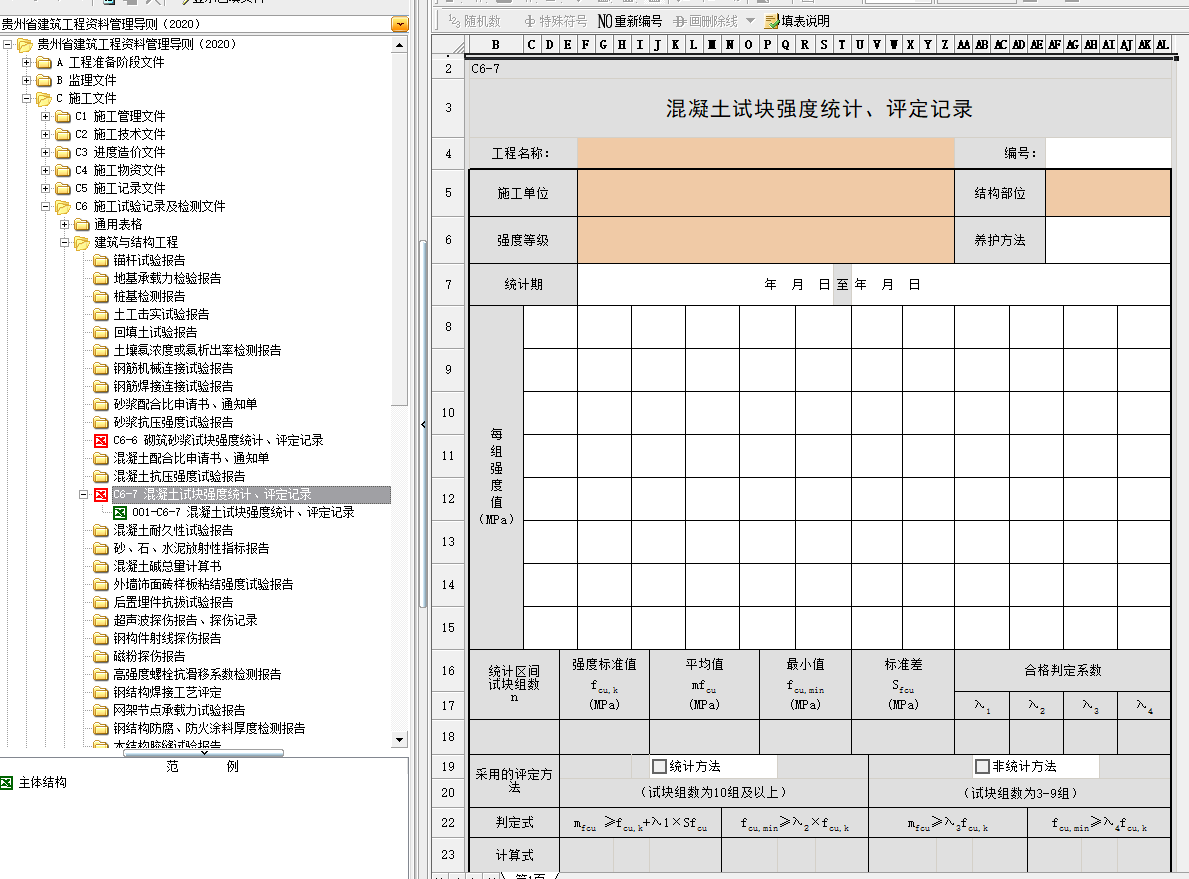Open the dropdown arrow beside 删除线
This screenshot has width=1189, height=879.
pos(751,21)
